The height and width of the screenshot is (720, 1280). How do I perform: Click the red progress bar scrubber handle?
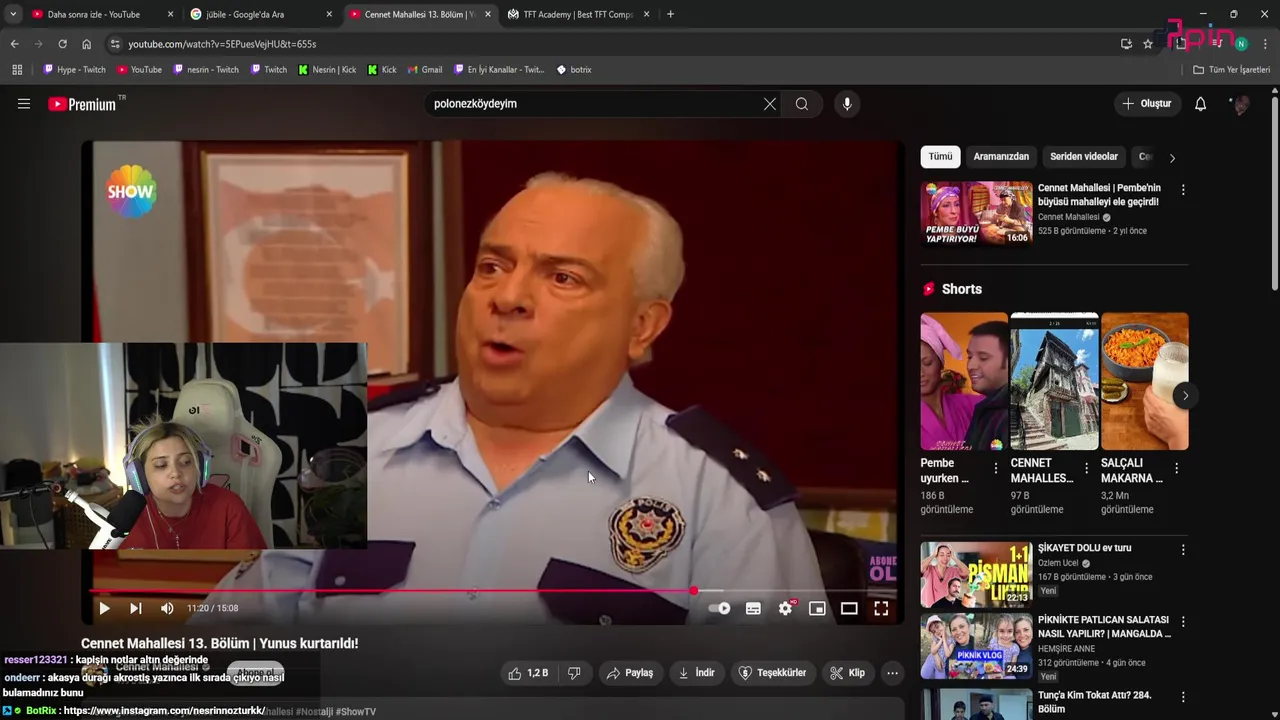coord(694,591)
